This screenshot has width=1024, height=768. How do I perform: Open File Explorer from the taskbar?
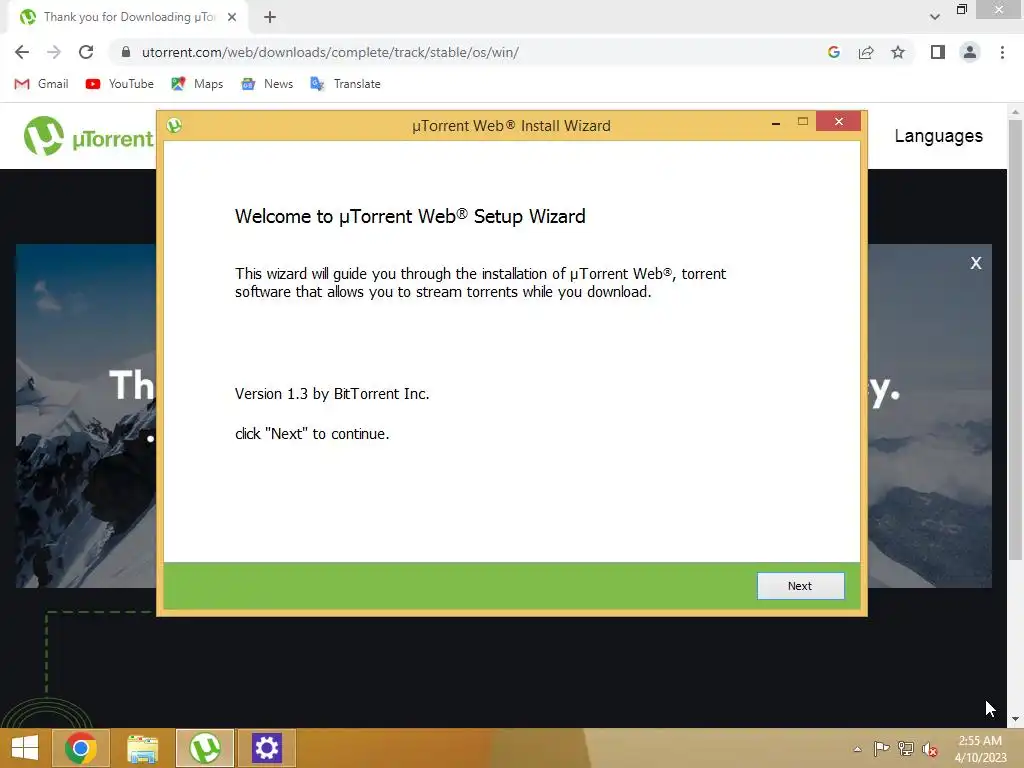pyautogui.click(x=142, y=748)
